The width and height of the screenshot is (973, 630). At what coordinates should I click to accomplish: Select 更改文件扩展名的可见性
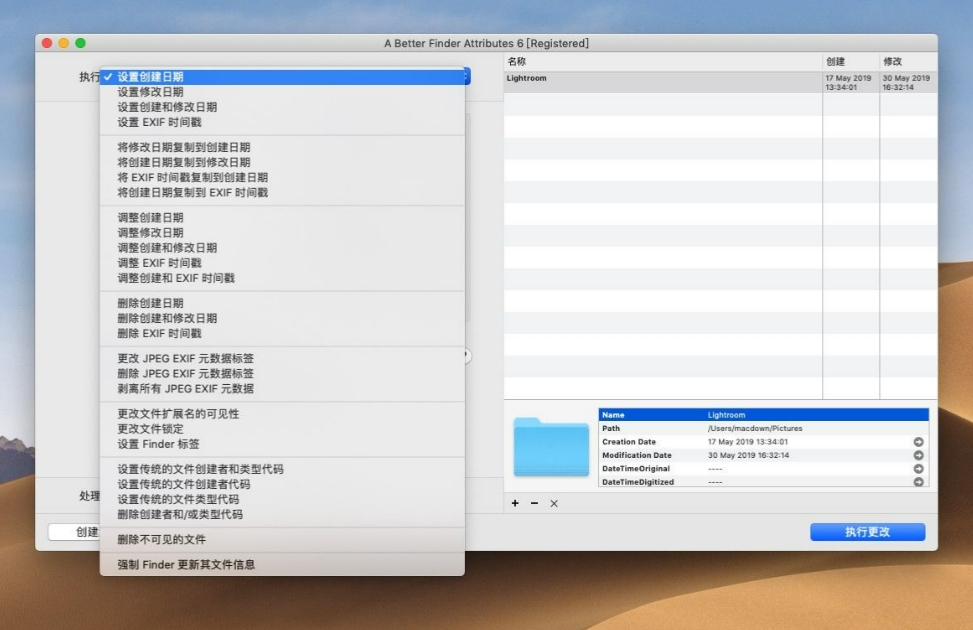(282, 414)
